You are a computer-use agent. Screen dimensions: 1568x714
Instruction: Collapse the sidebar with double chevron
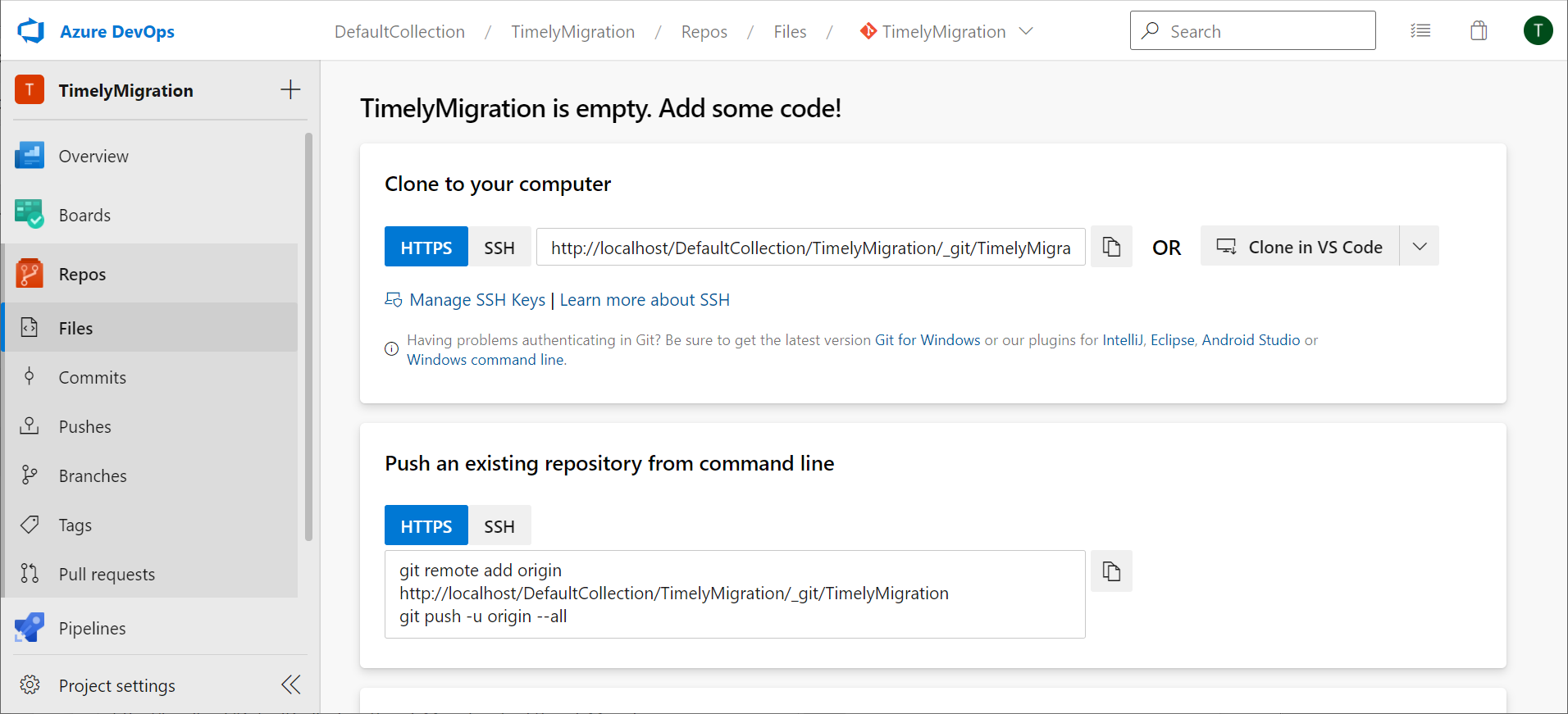291,684
